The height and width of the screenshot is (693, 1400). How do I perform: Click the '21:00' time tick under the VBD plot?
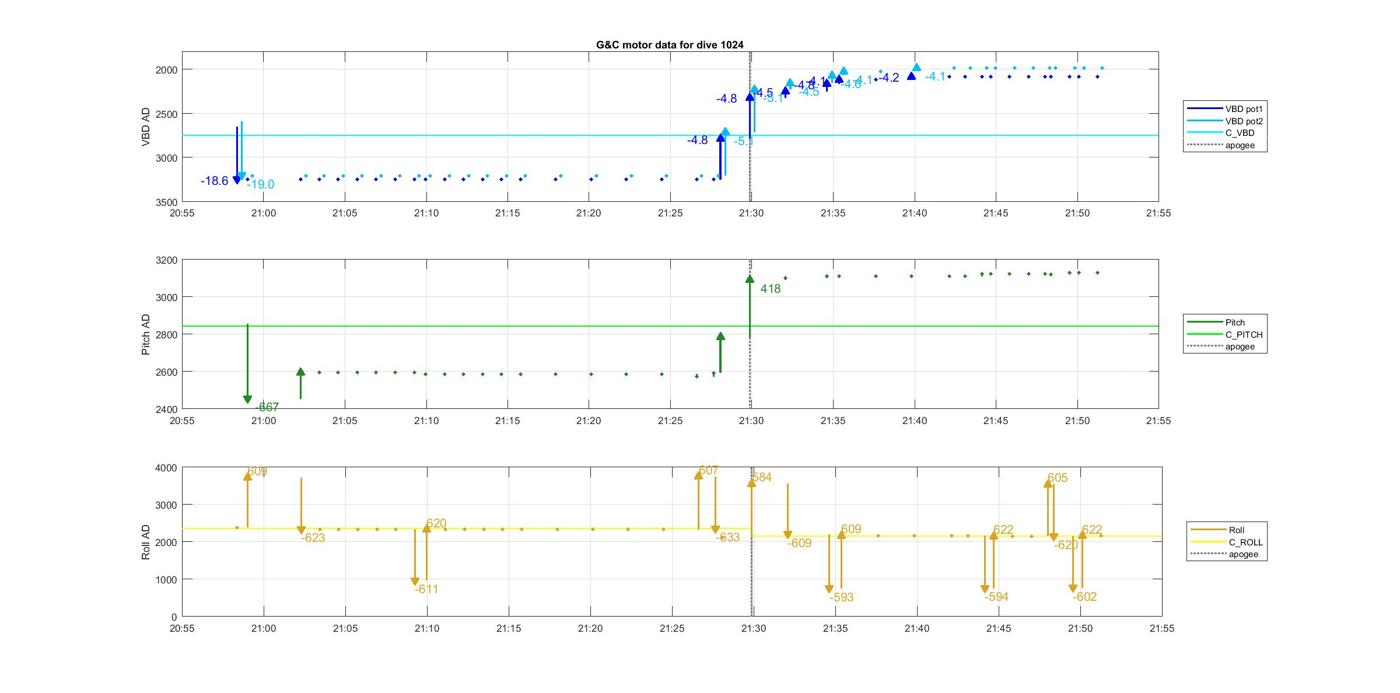pyautogui.click(x=263, y=213)
